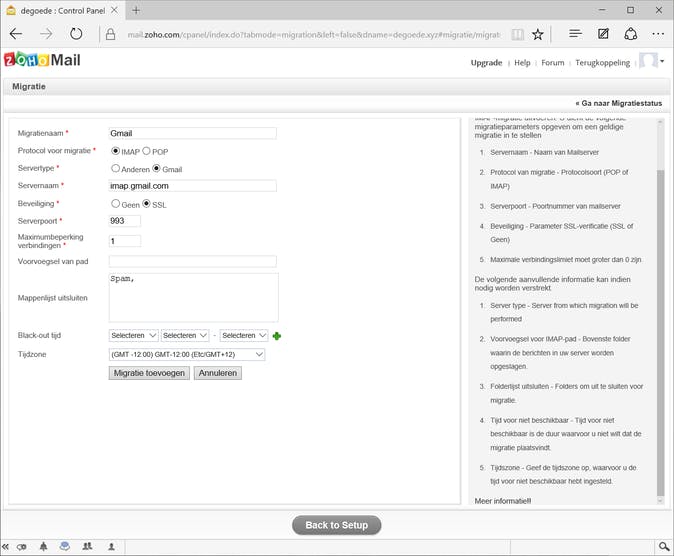Image resolution: width=674 pixels, height=556 pixels.
Task: Select POP protocol radio button
Action: 146,151
